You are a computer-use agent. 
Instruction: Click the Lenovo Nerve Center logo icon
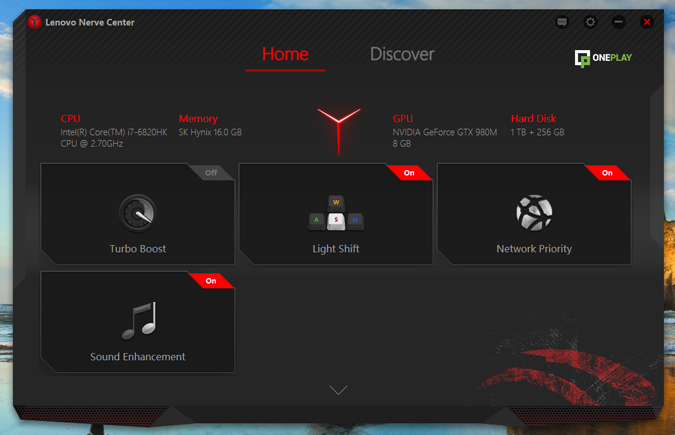(x=34, y=22)
